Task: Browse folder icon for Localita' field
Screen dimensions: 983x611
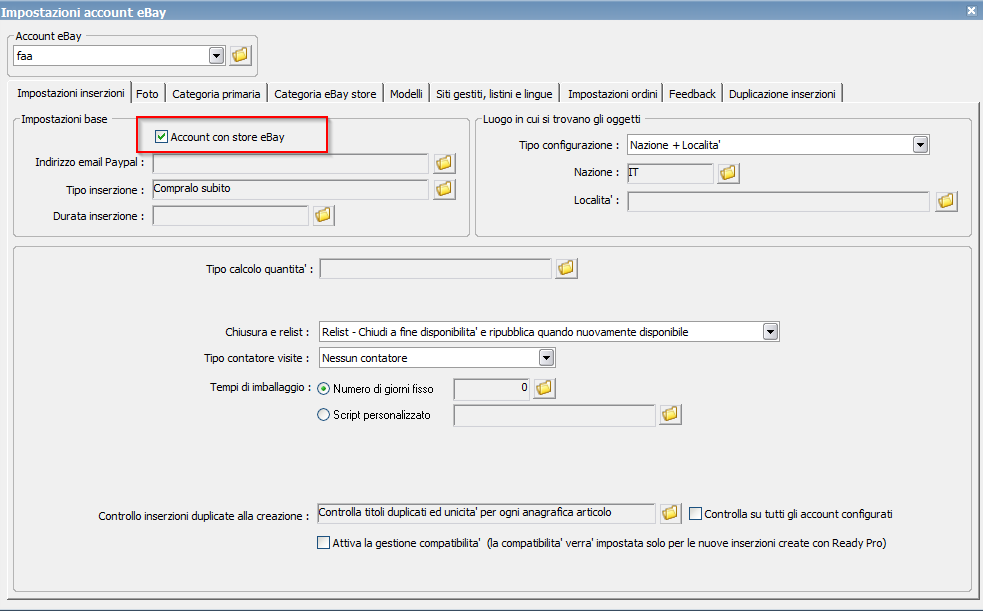Action: [946, 201]
